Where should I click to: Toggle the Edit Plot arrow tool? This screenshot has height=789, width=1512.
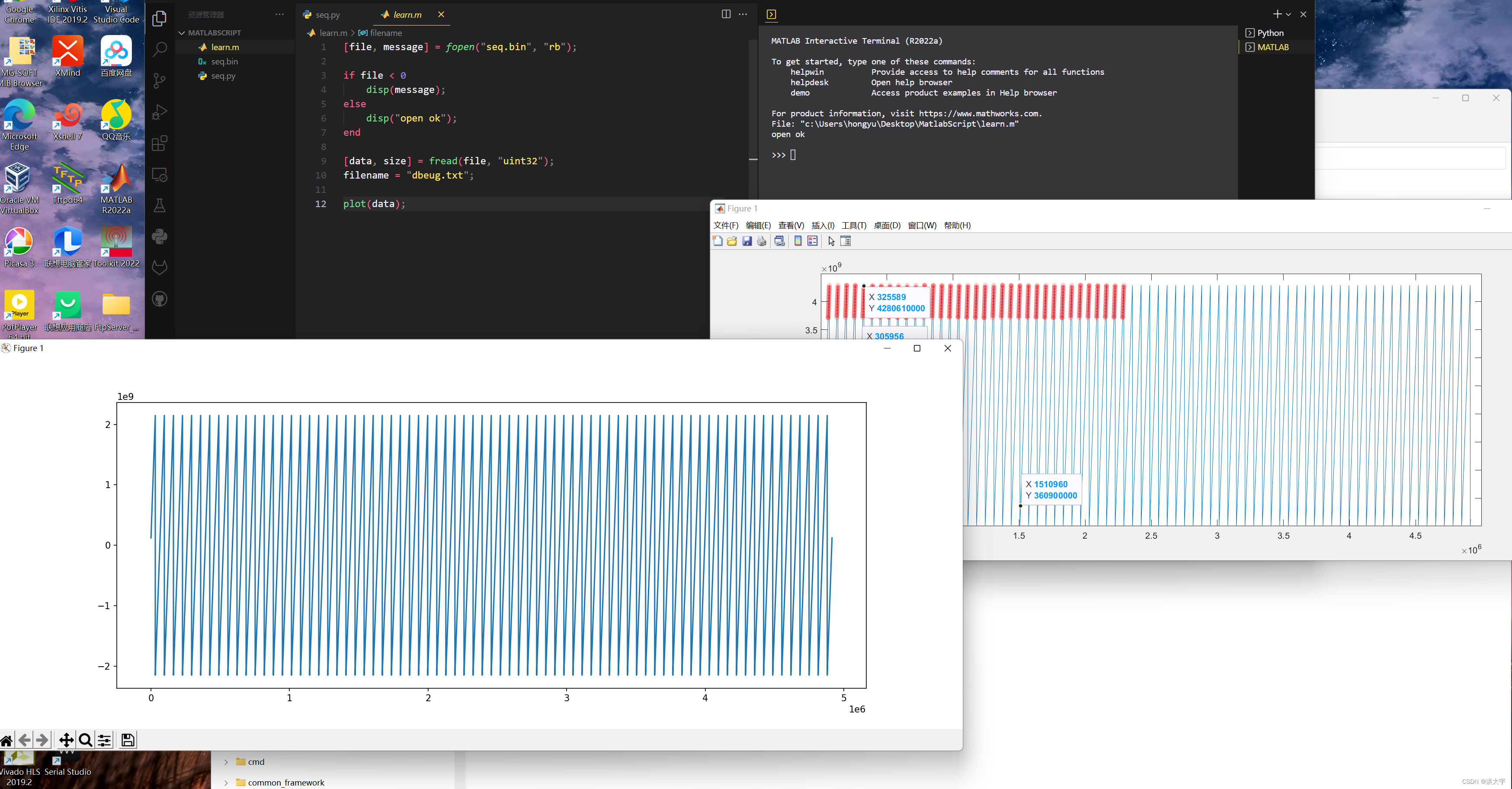click(831, 241)
